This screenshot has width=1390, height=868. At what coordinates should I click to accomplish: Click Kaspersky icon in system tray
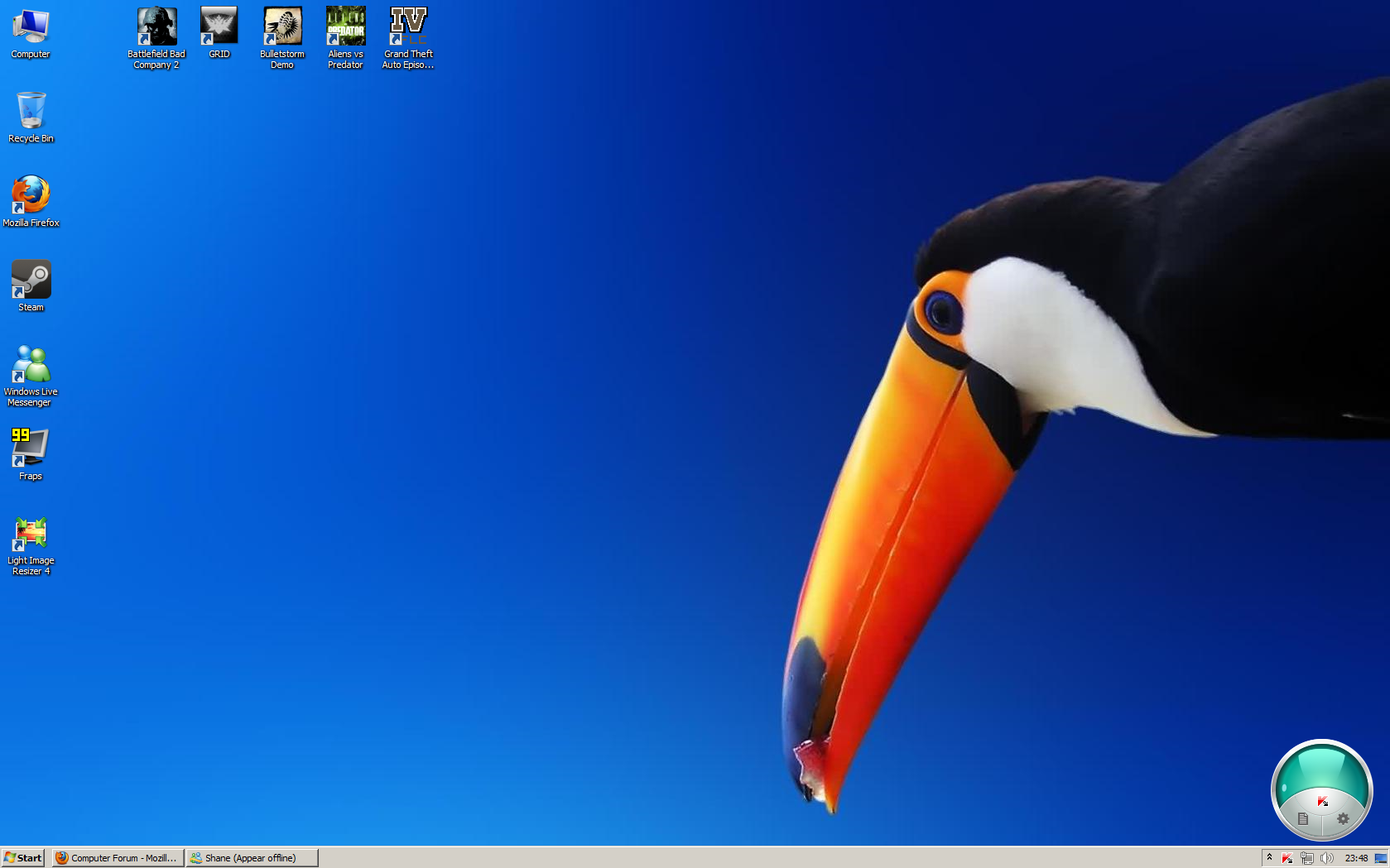pyautogui.click(x=1287, y=858)
